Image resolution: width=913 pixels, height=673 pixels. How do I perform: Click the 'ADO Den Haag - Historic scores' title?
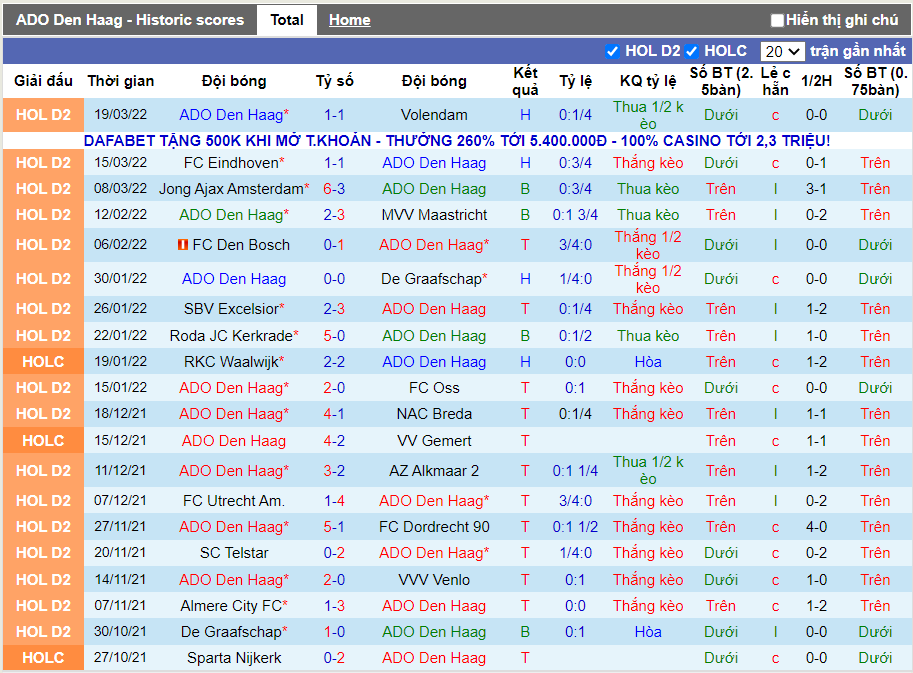[x=130, y=20]
